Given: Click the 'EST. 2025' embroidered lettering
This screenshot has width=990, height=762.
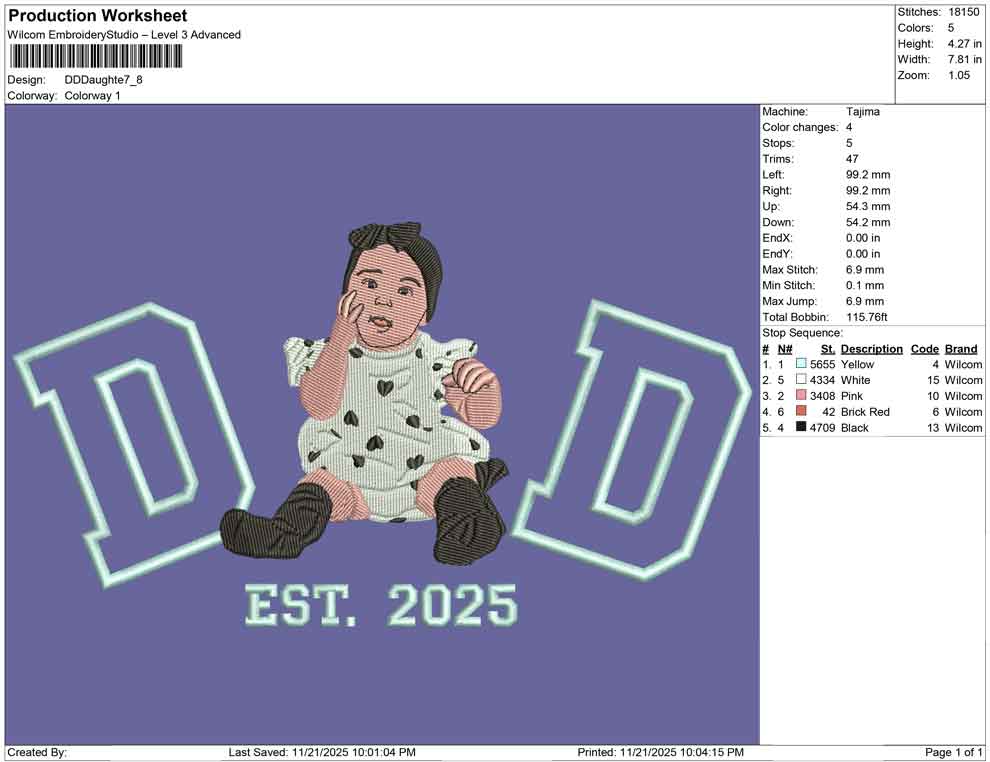Looking at the screenshot, I should tap(381, 604).
